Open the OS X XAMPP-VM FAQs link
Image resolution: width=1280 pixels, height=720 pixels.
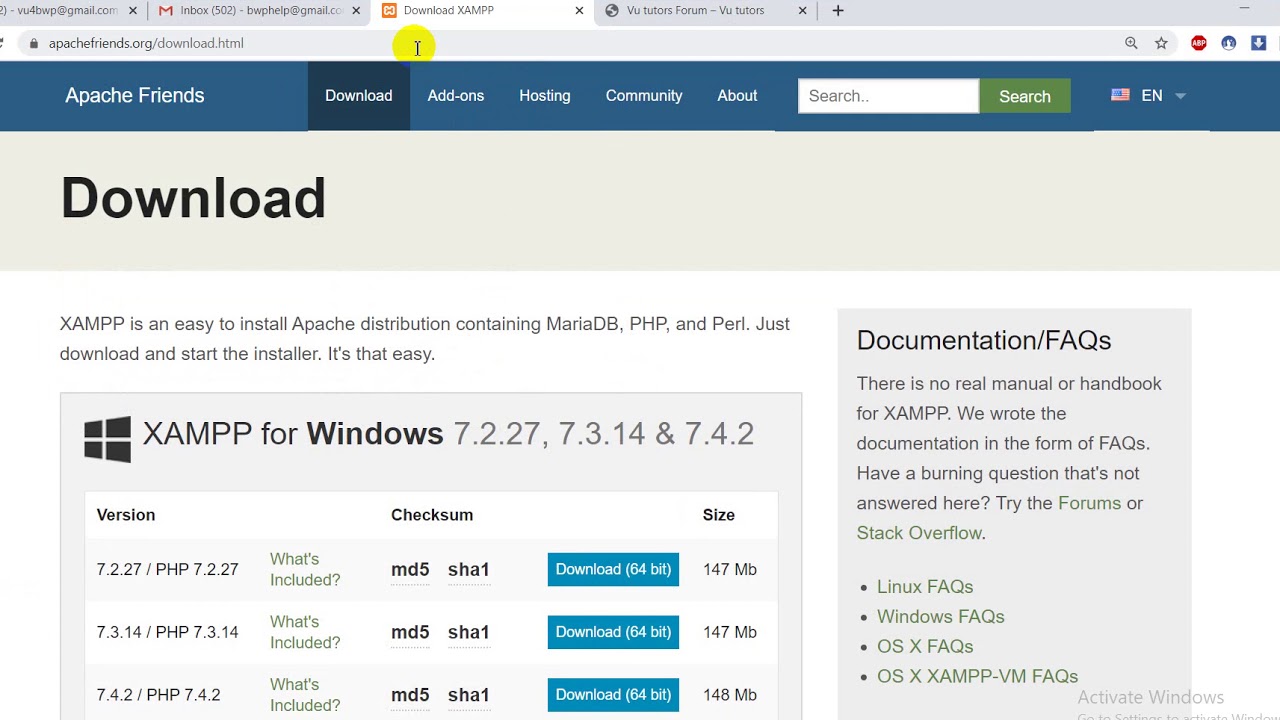coord(978,677)
